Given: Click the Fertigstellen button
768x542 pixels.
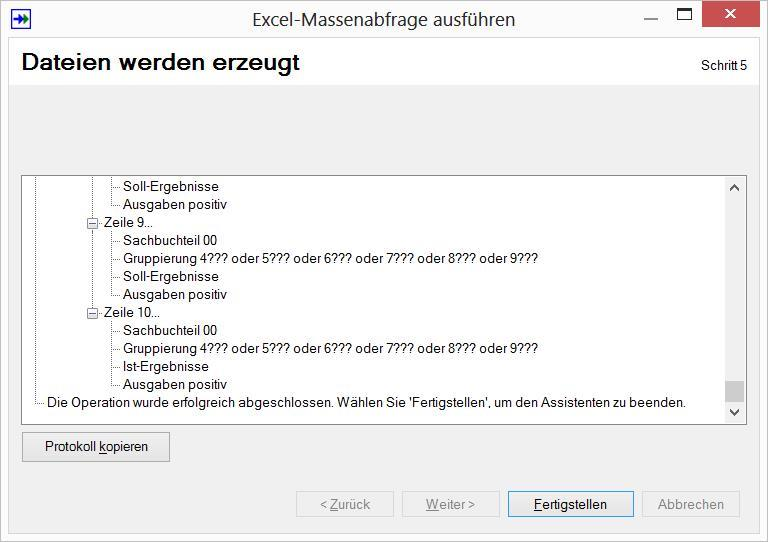Looking at the screenshot, I should [571, 504].
